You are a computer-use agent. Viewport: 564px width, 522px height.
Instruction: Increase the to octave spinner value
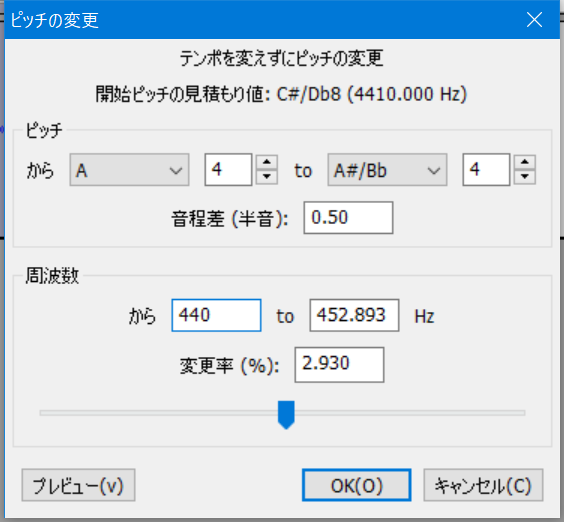click(x=525, y=162)
